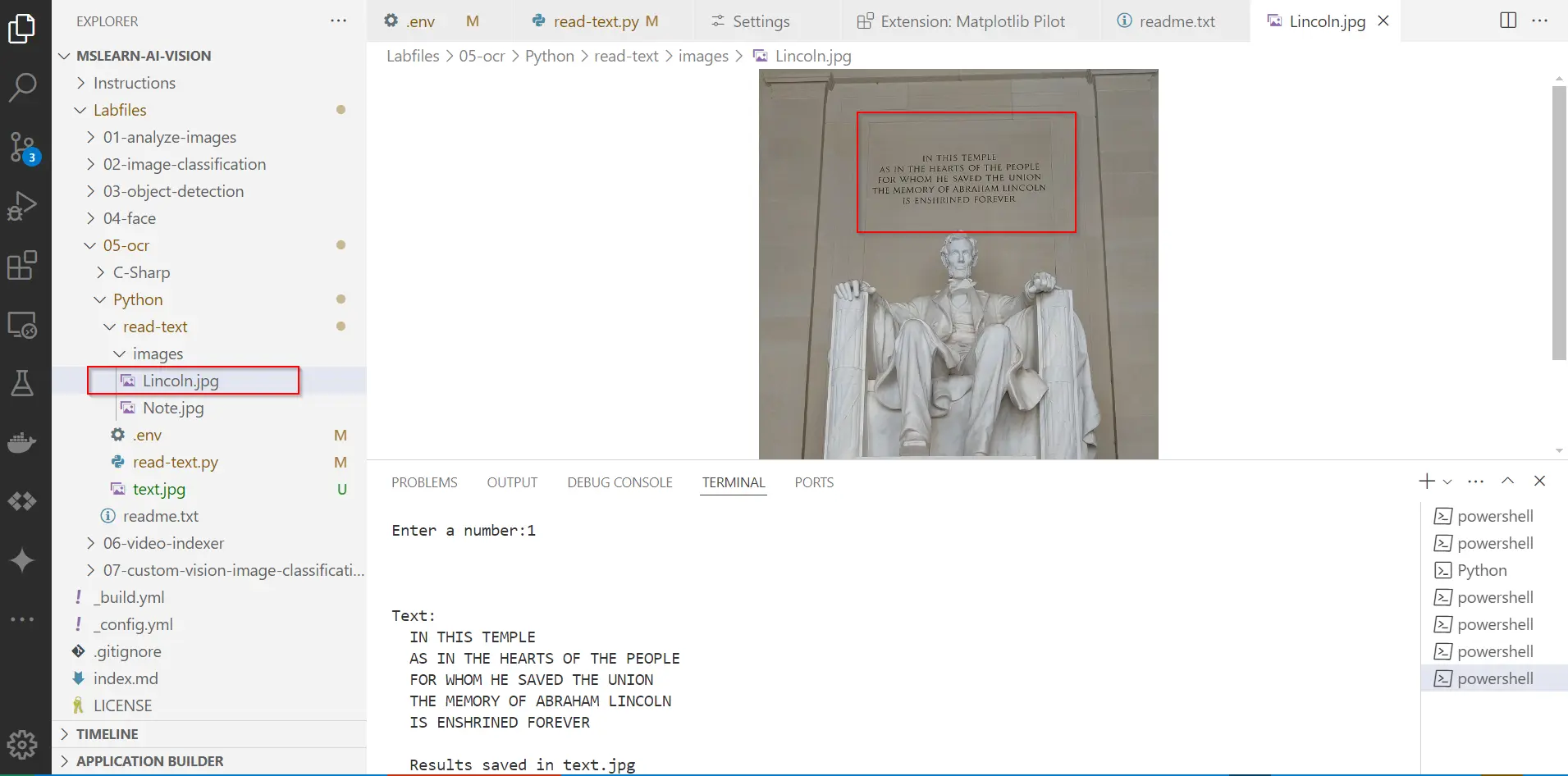Click the Manage gear icon
1568x776 pixels.
click(x=22, y=745)
